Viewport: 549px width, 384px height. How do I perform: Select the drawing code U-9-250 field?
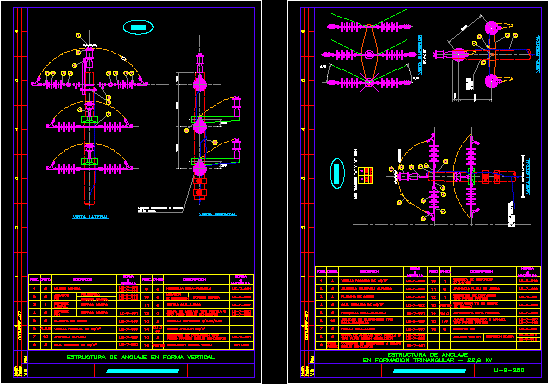pos(508,370)
